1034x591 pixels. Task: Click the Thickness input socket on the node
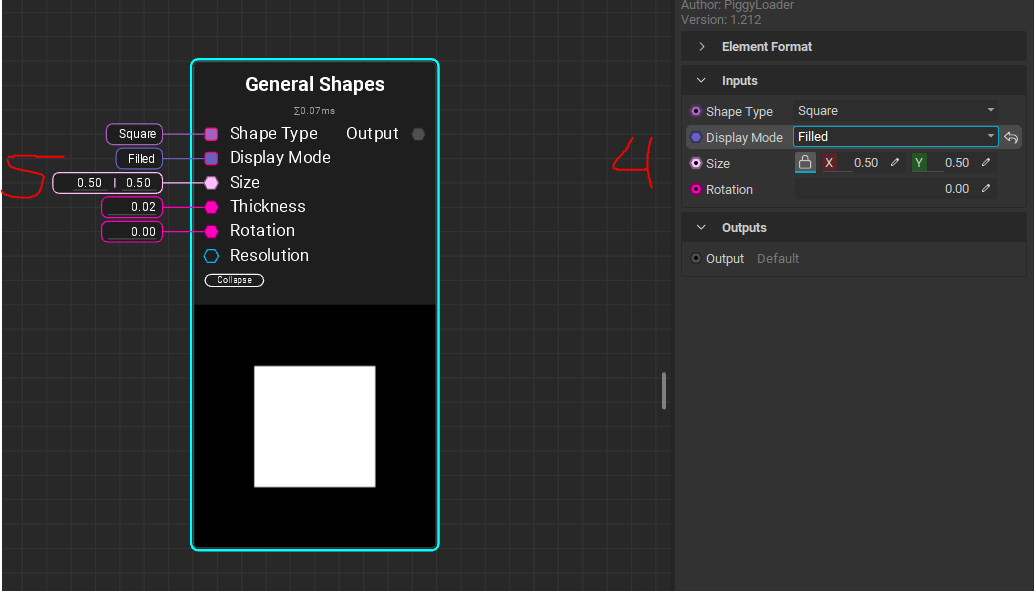(x=212, y=207)
